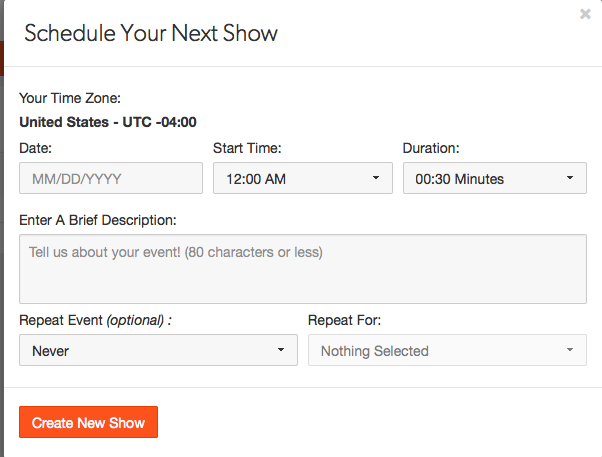Click the 'Enter A Brief Description:' label
The height and width of the screenshot is (457, 602).
point(97,218)
